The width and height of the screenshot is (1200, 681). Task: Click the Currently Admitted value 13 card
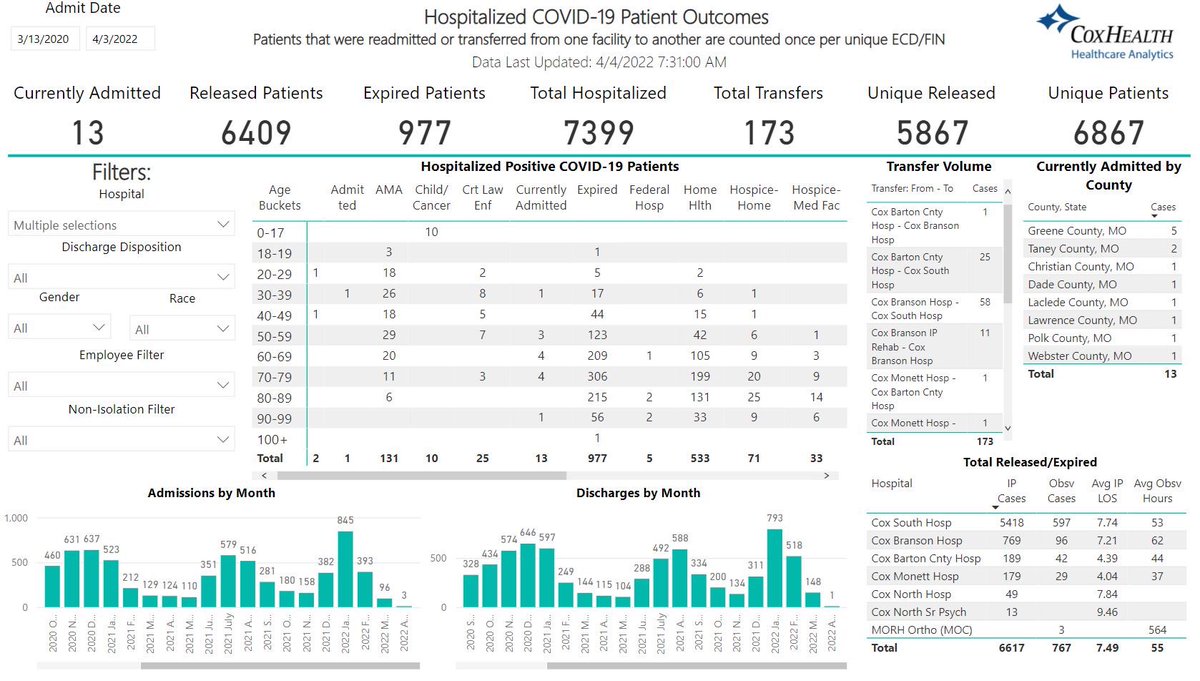(x=87, y=132)
